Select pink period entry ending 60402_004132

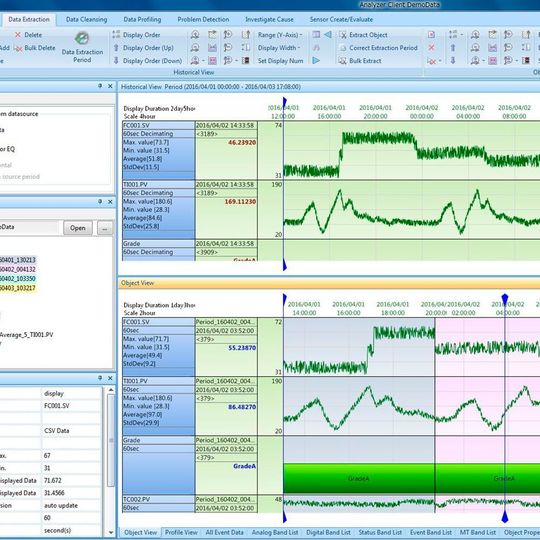18,269
